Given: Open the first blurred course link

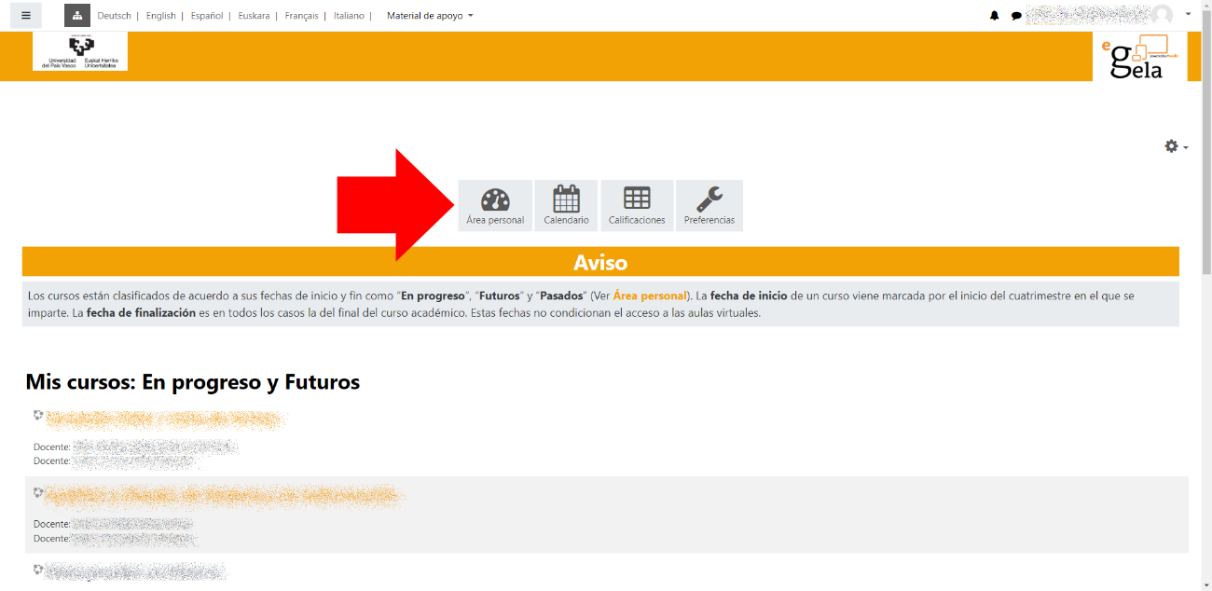Looking at the screenshot, I should click(165, 418).
